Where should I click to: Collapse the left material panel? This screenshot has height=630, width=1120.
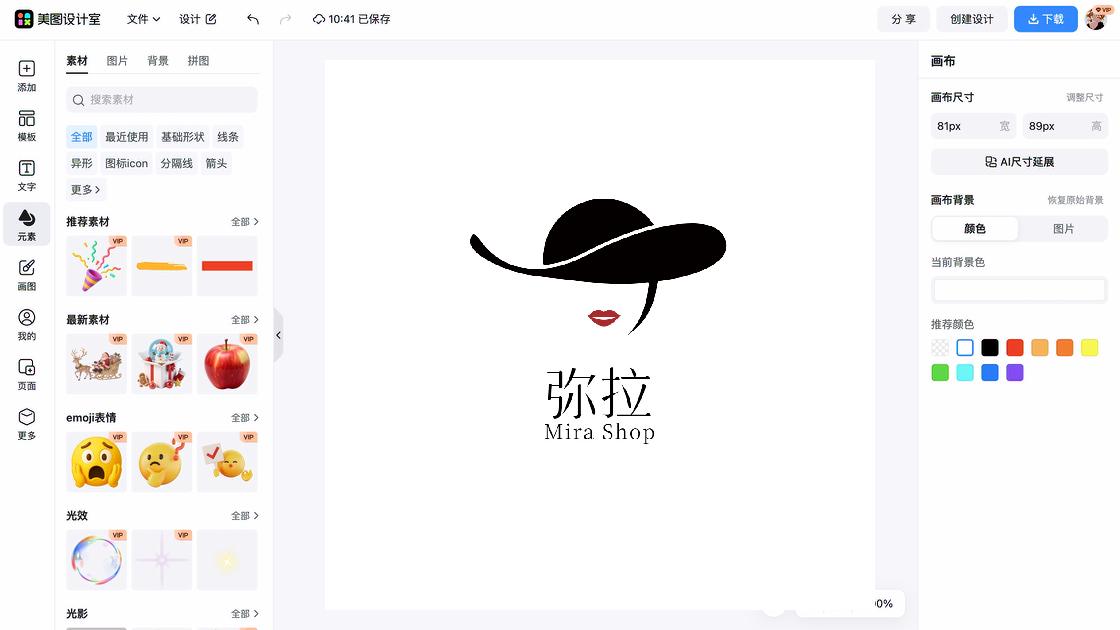279,335
